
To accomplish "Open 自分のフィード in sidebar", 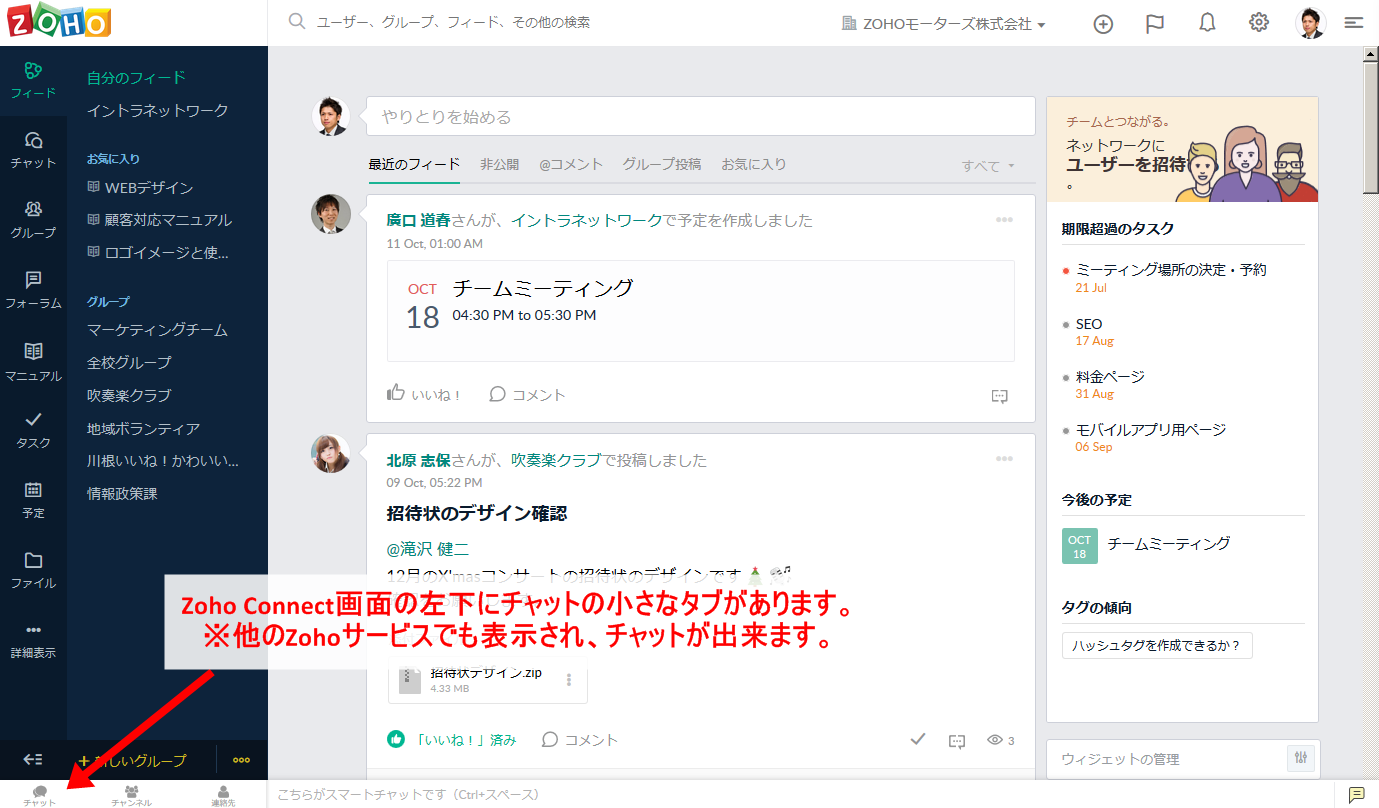I will (x=136, y=77).
